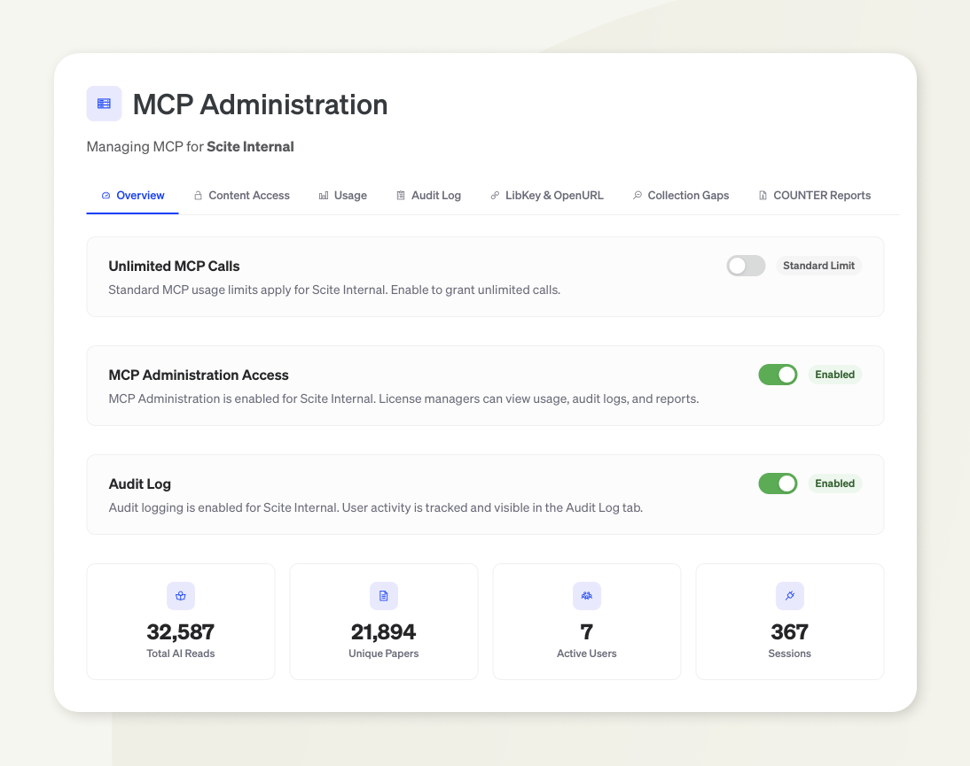
Task: Click the people icon above Active Users
Action: point(587,596)
